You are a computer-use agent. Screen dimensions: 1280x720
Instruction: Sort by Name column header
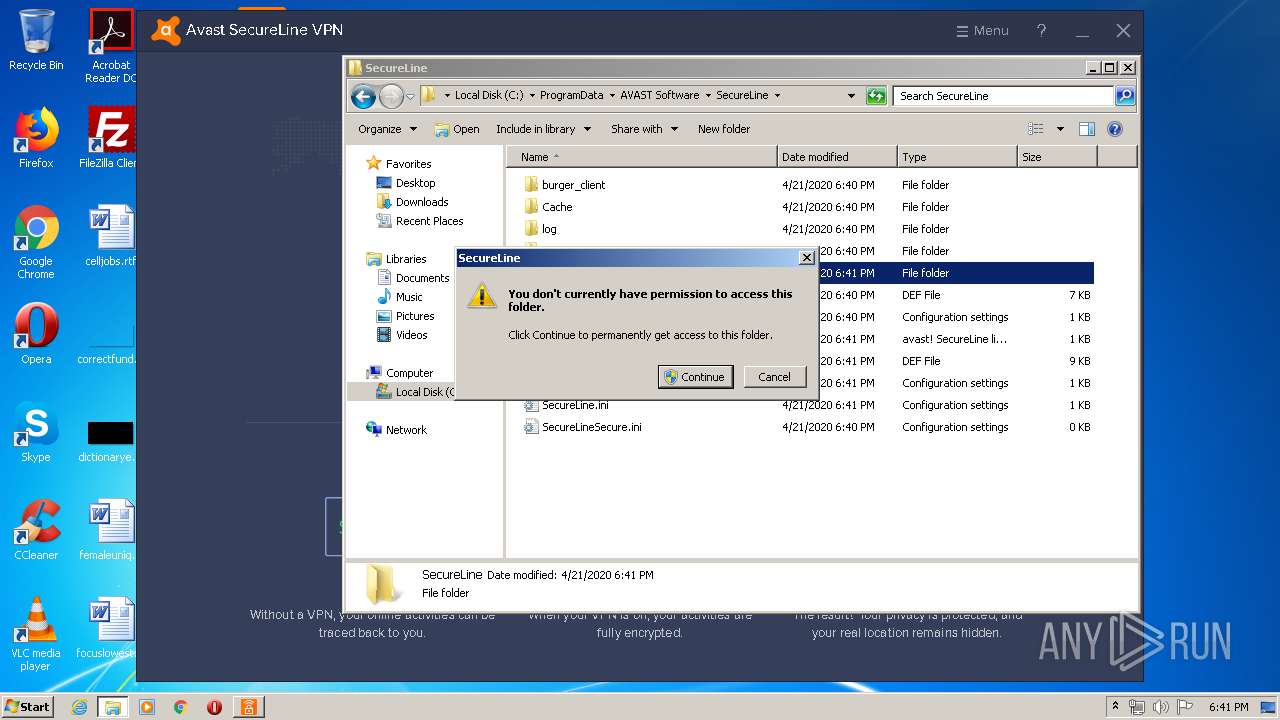(641, 157)
